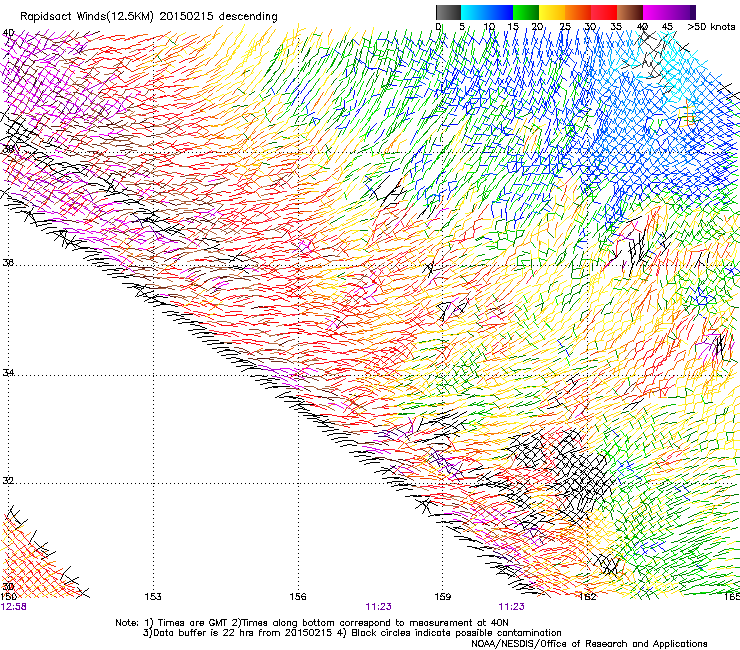The height and width of the screenshot is (650, 740).
Task: Click the latitude axis label '32'
Action: [x=8, y=481]
